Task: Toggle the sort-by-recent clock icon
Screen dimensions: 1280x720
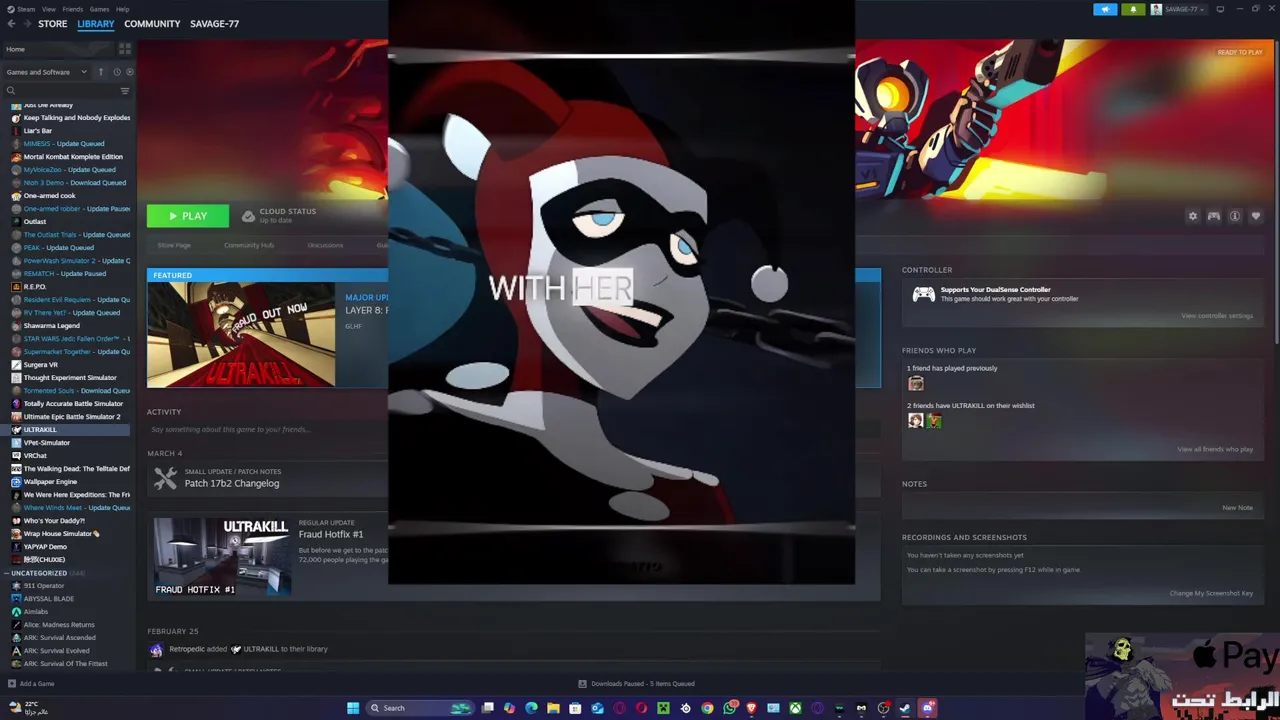Action: click(x=116, y=72)
